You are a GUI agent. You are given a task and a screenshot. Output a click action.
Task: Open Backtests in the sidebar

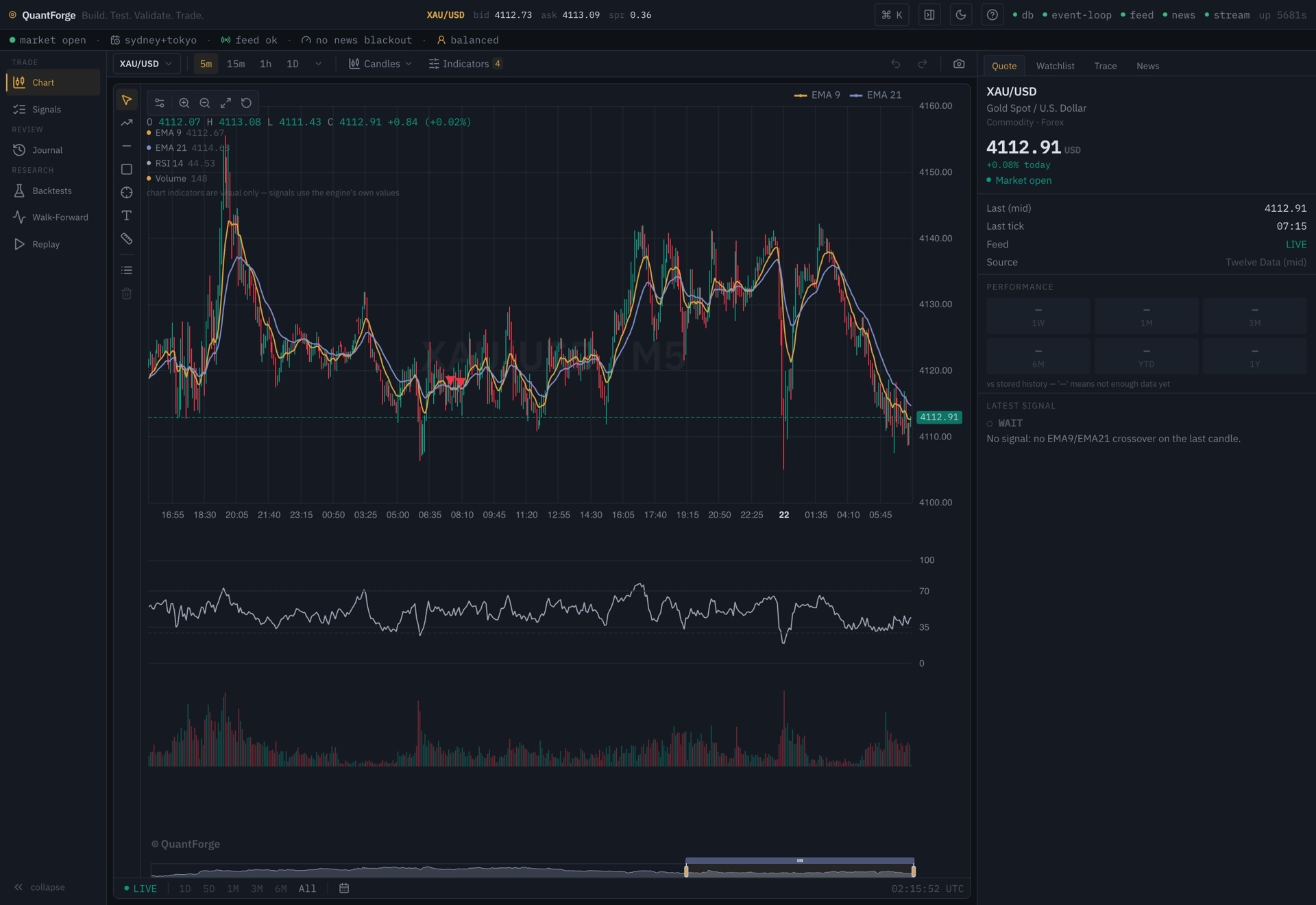(53, 191)
